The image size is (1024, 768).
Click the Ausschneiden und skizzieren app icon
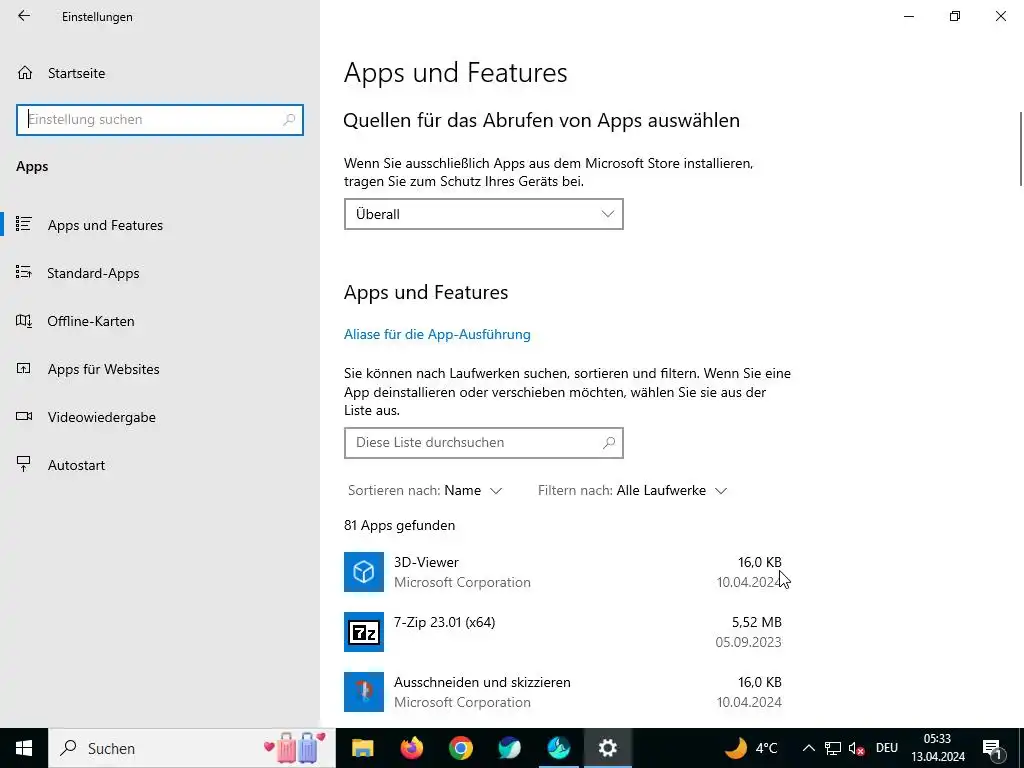click(364, 692)
